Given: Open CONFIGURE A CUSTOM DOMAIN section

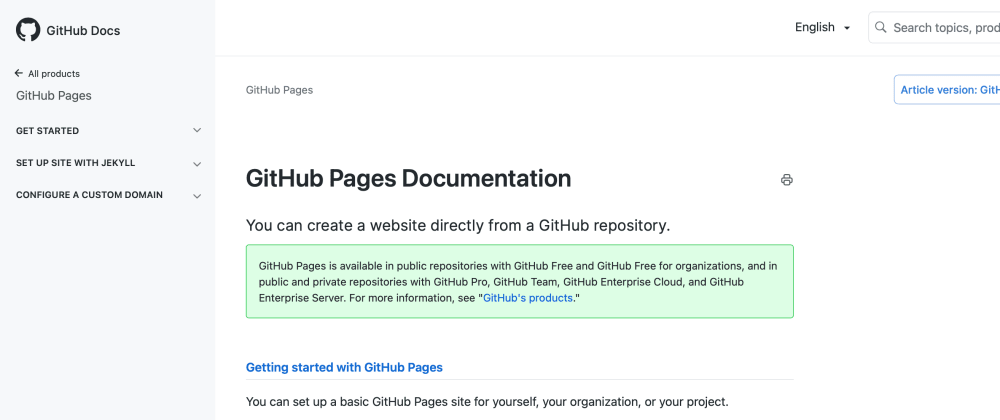Looking at the screenshot, I should click(x=89, y=195).
